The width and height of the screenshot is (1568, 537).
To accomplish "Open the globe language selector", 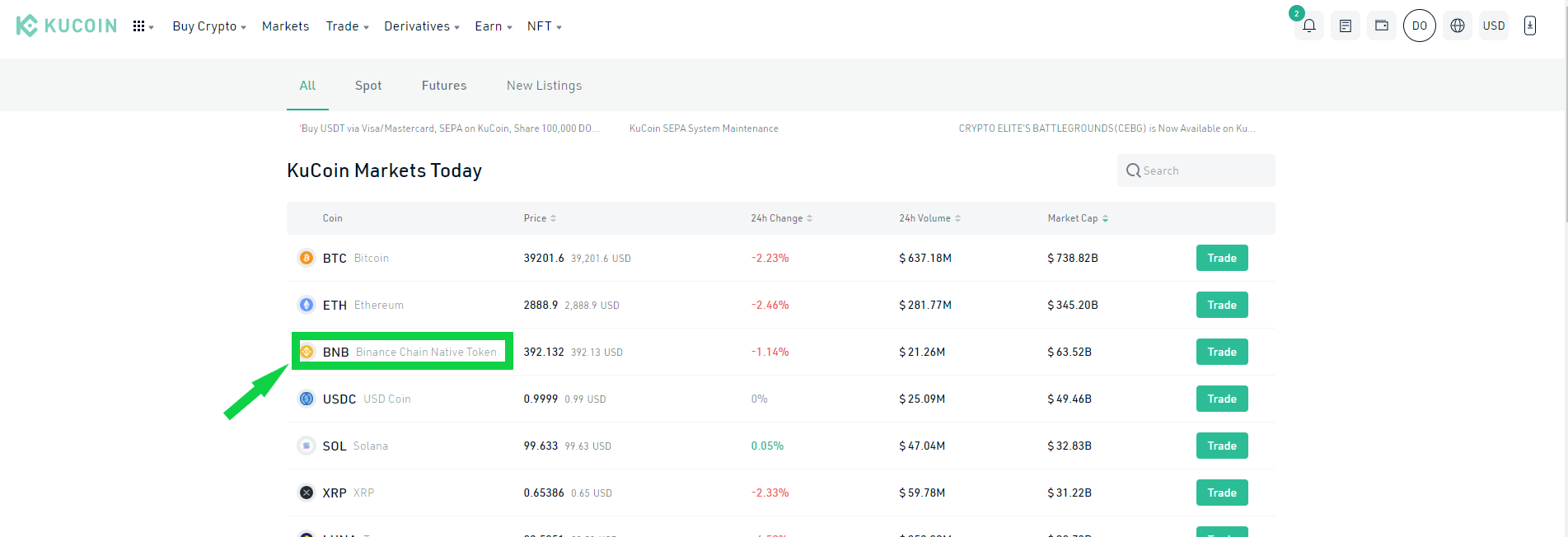I will pos(1458,26).
